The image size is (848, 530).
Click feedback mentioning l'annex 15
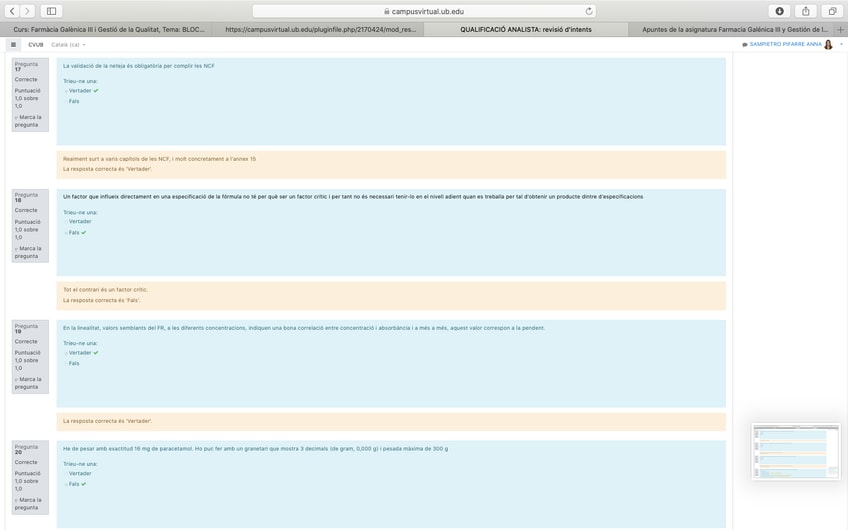pos(159,159)
